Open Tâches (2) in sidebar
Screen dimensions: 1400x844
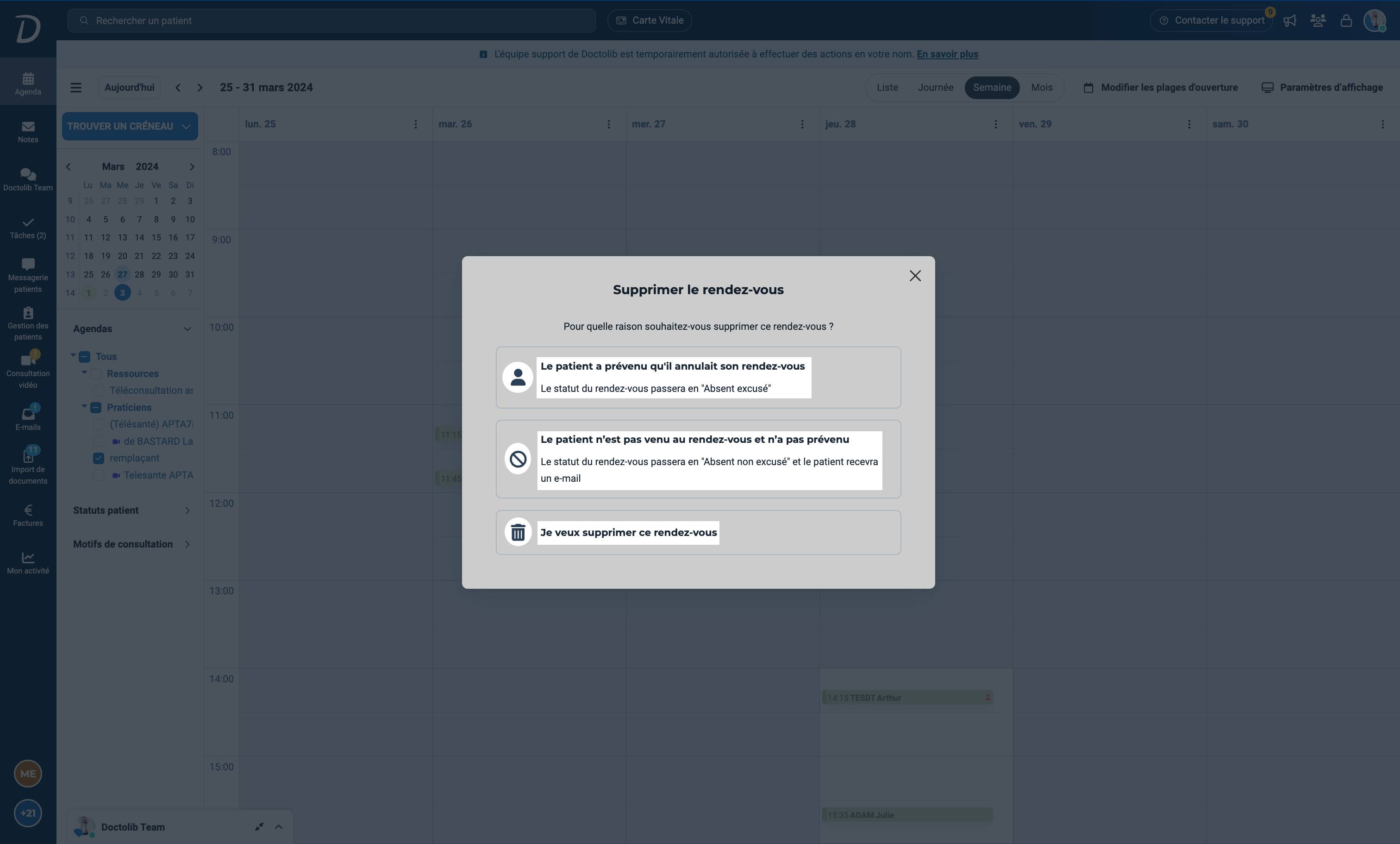[28, 227]
